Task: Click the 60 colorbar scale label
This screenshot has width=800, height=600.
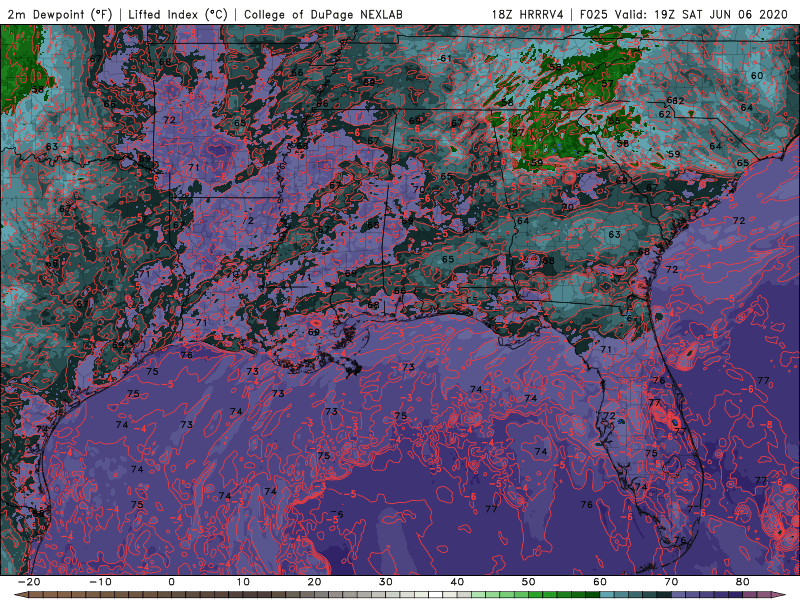Action: [600, 582]
